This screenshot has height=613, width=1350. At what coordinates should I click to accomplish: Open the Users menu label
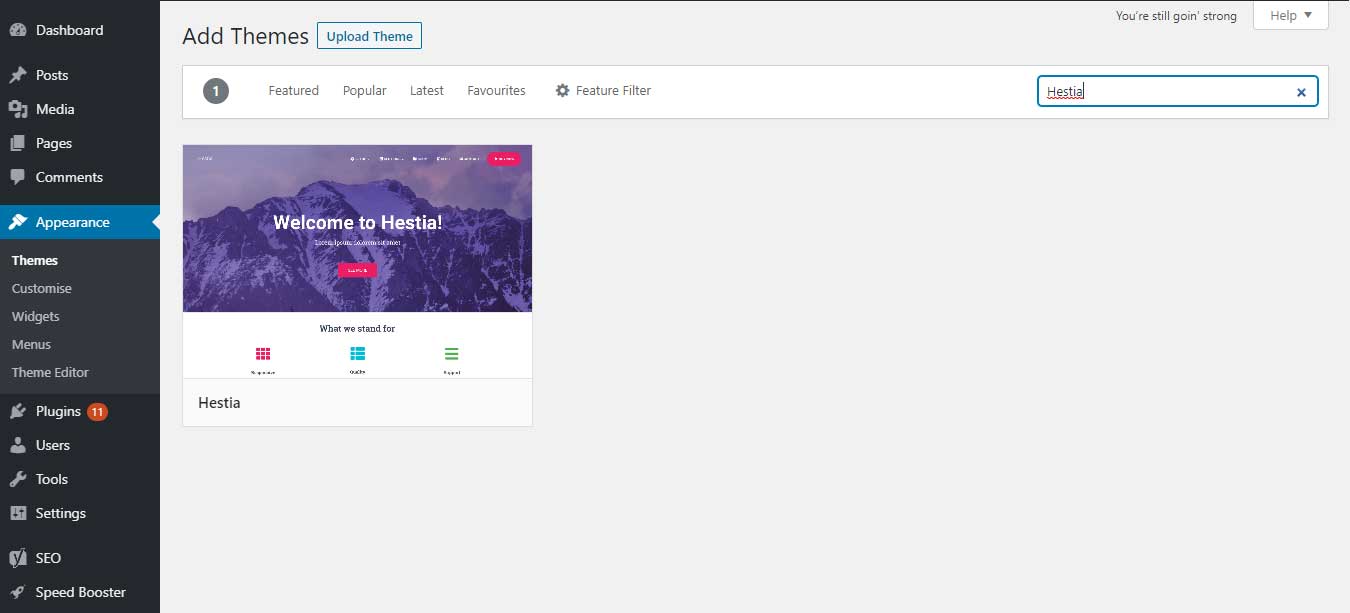[x=53, y=445]
